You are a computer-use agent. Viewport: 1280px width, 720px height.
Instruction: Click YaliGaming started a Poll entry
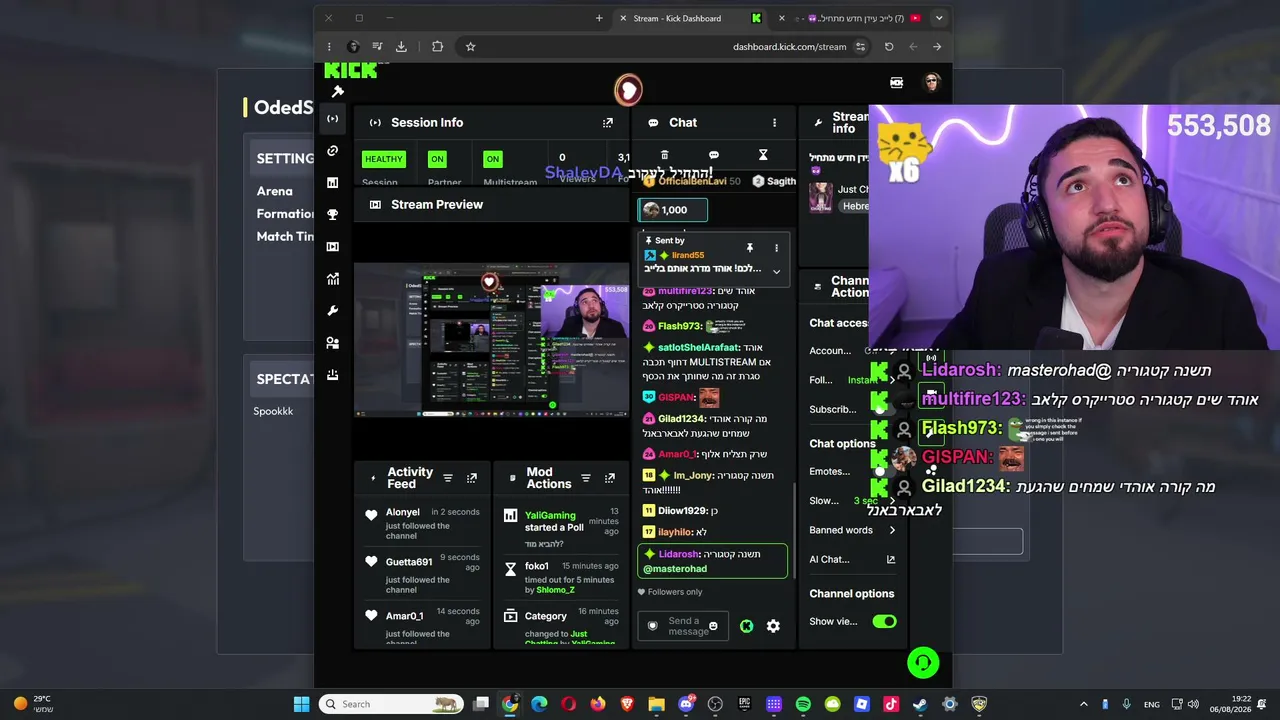[x=562, y=527]
